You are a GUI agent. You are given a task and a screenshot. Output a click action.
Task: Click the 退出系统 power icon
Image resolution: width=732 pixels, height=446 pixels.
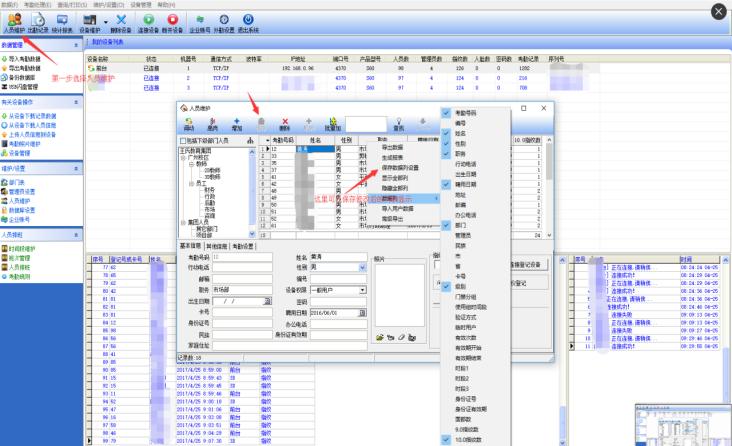click(x=247, y=19)
